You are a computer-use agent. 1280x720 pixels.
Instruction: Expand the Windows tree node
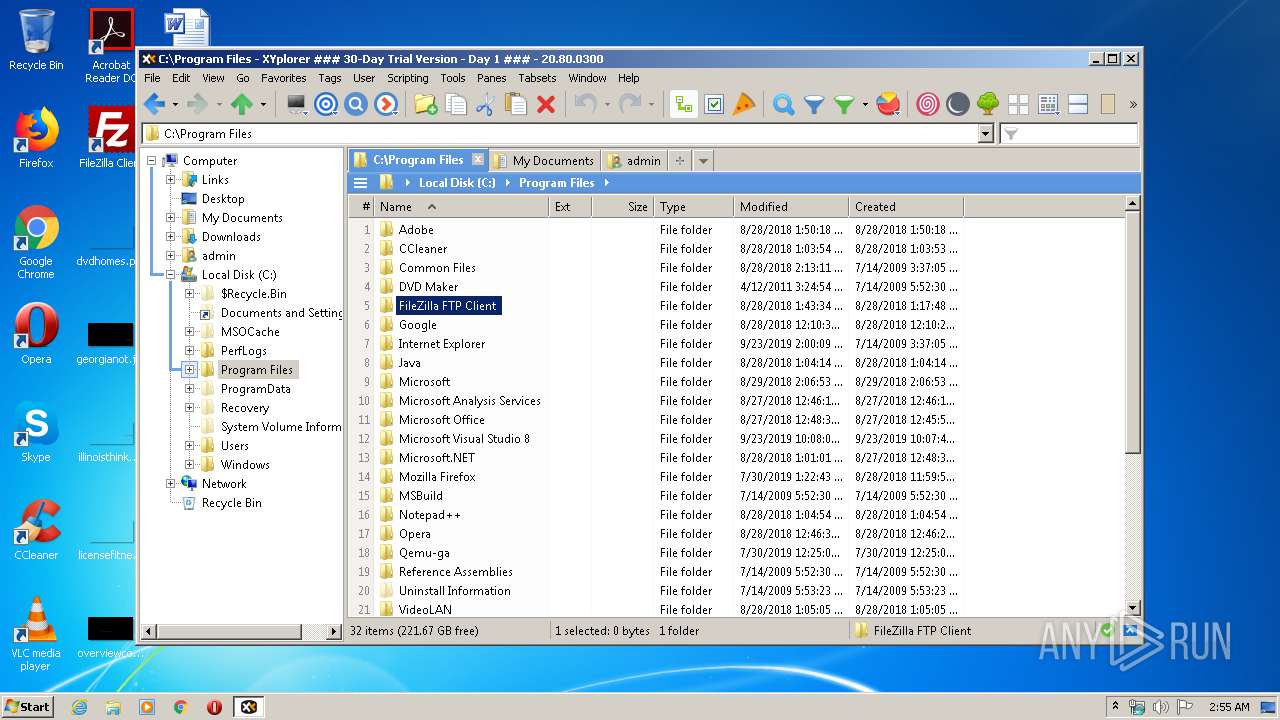(189, 465)
